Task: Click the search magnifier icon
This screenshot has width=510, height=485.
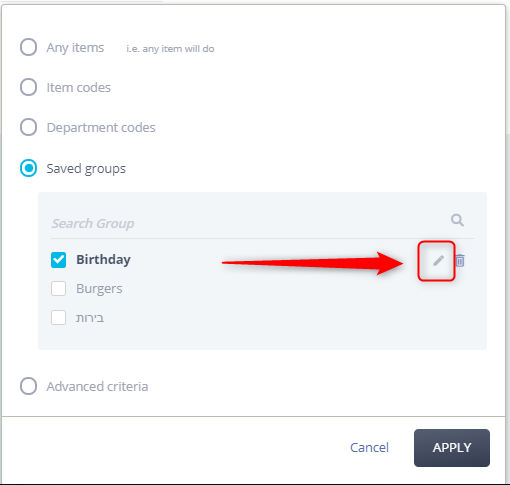Action: point(457,220)
